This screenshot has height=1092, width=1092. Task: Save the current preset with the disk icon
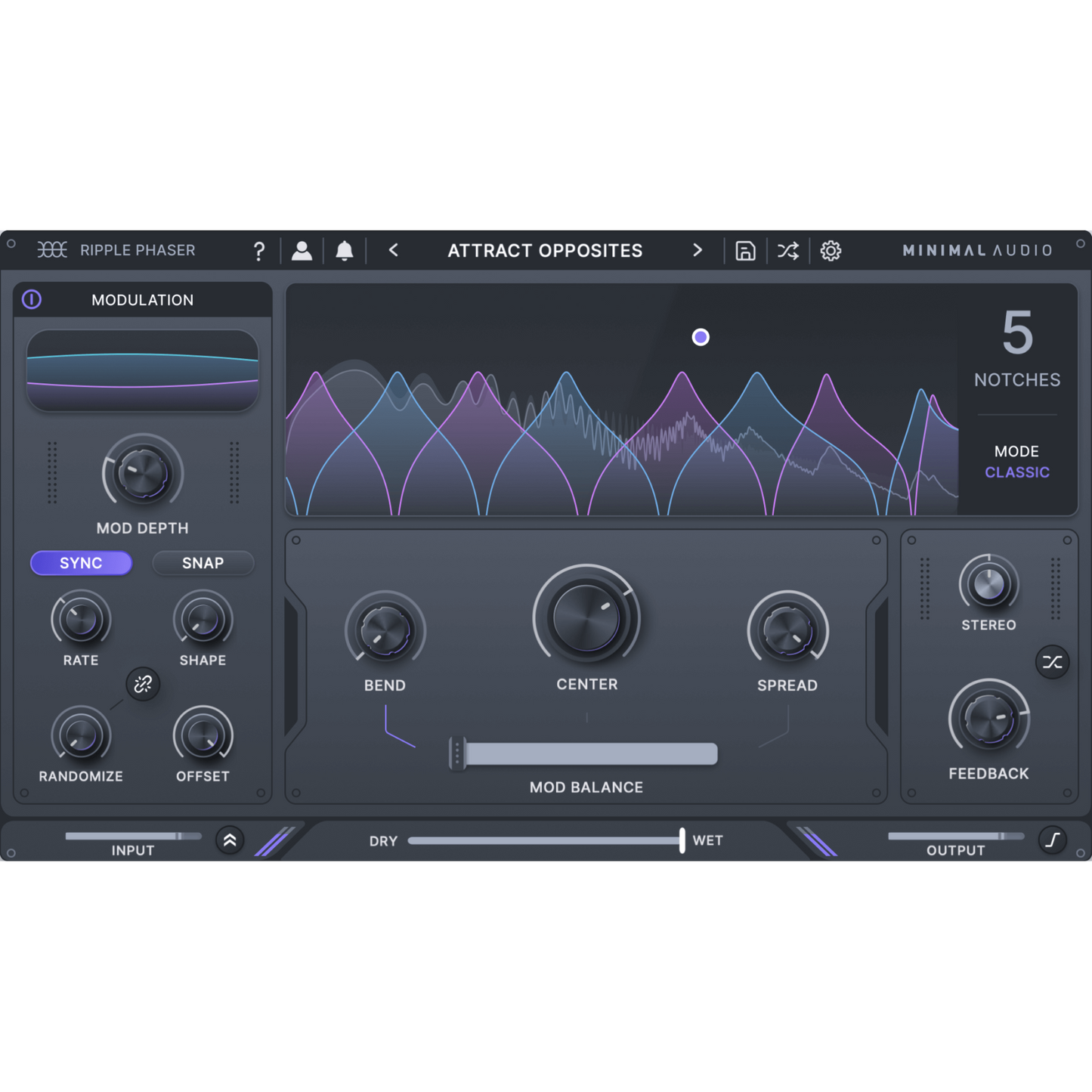coord(745,250)
